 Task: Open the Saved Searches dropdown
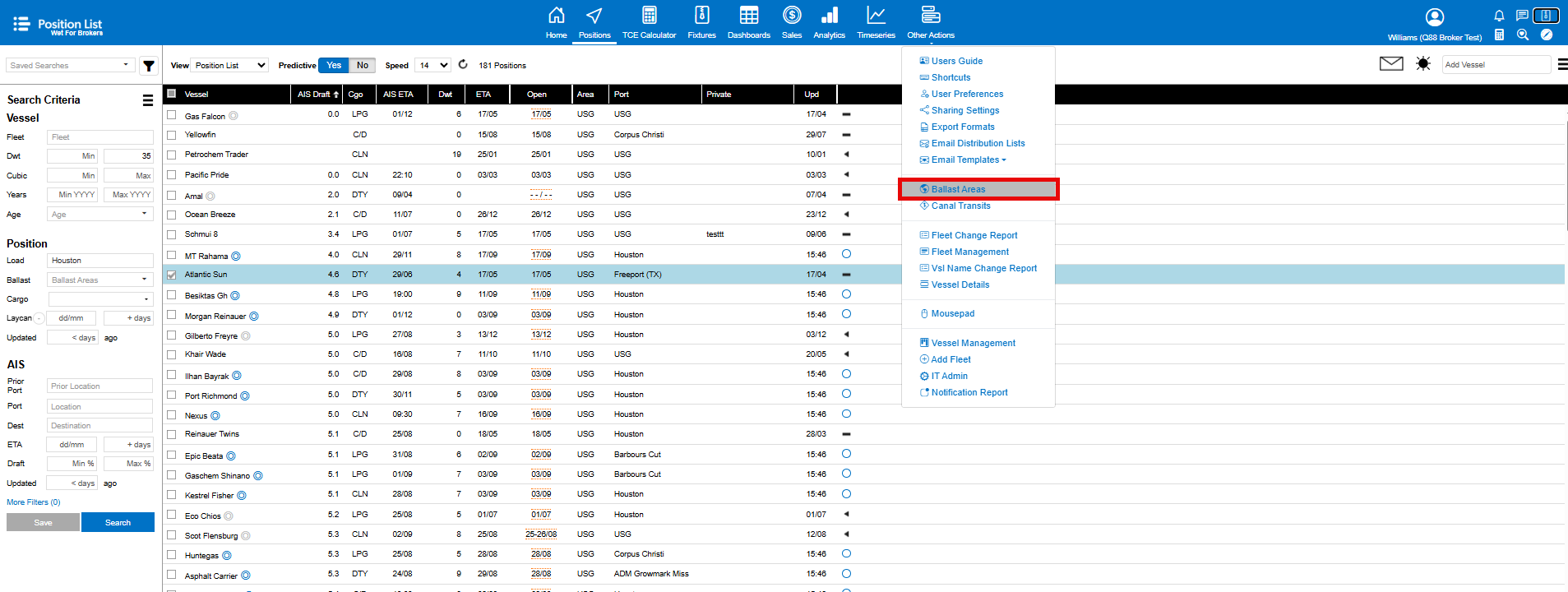(70, 66)
